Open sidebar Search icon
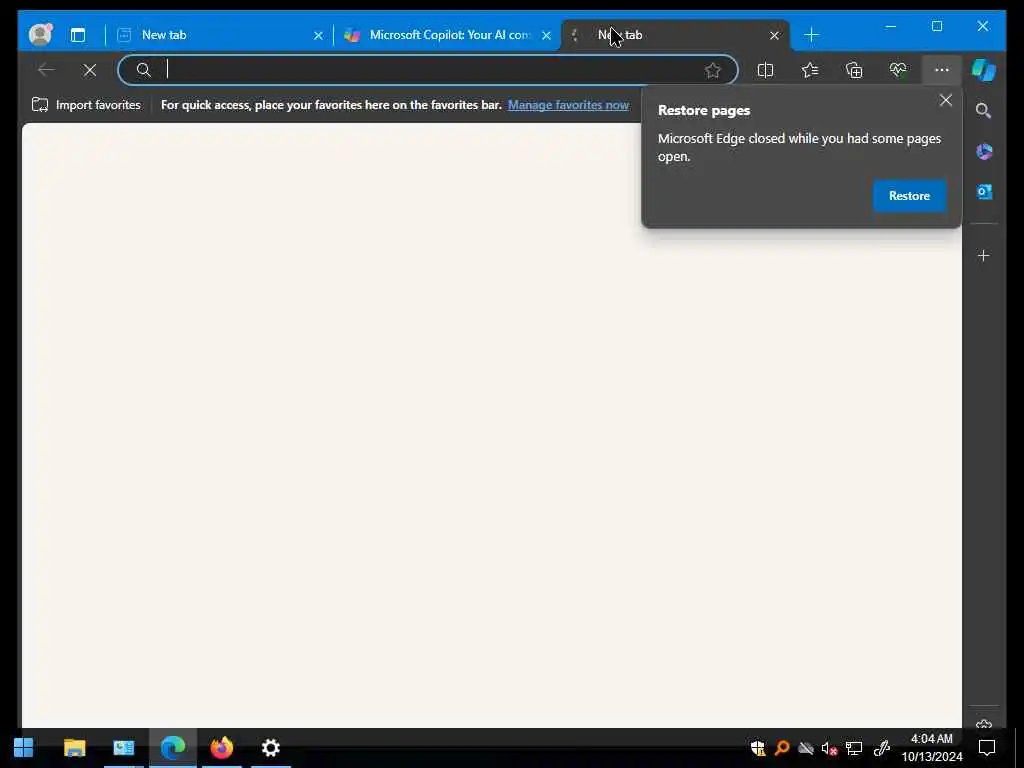The height and width of the screenshot is (768, 1024). (984, 111)
